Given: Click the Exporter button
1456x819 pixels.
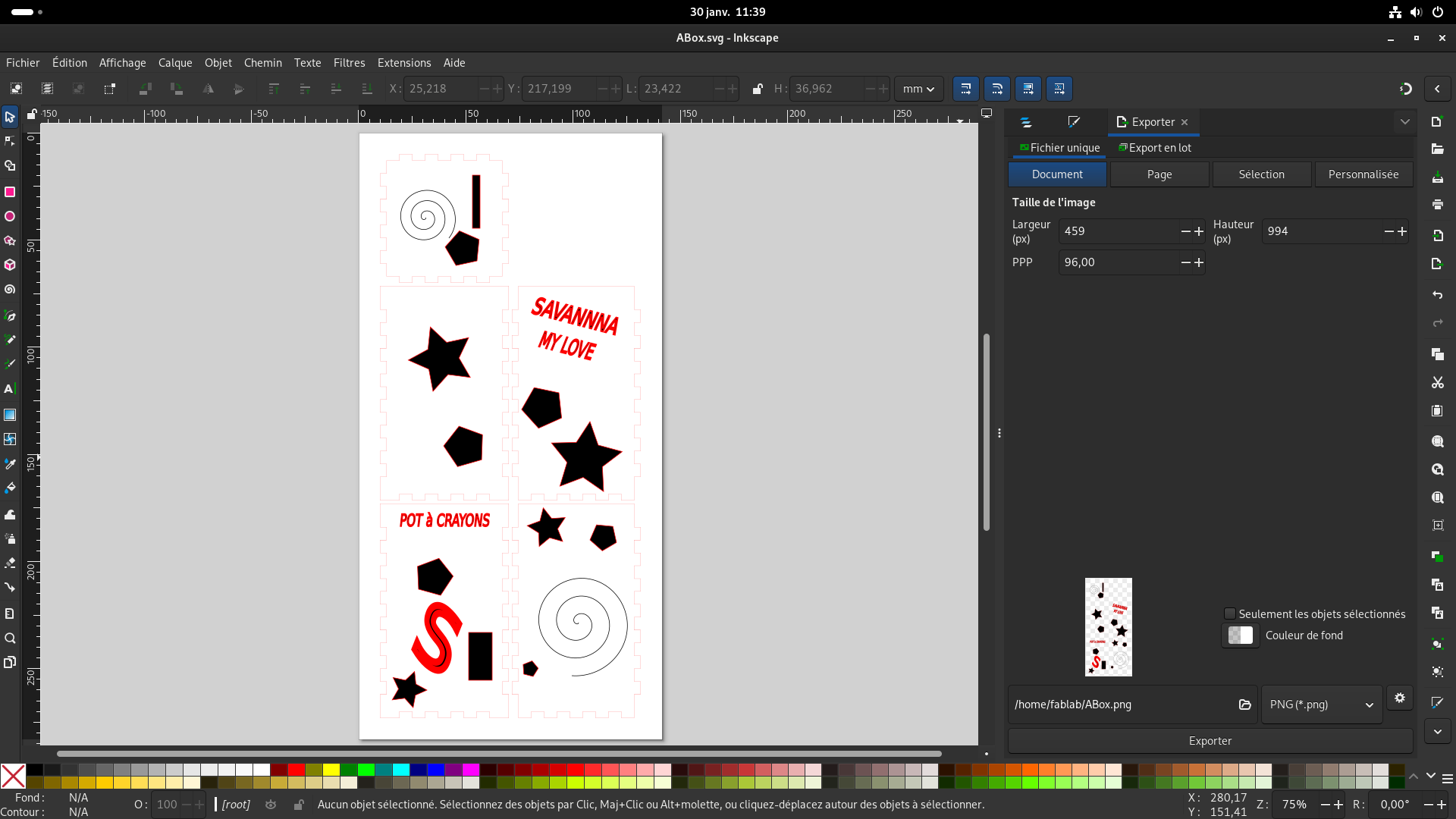Looking at the screenshot, I should tap(1210, 741).
